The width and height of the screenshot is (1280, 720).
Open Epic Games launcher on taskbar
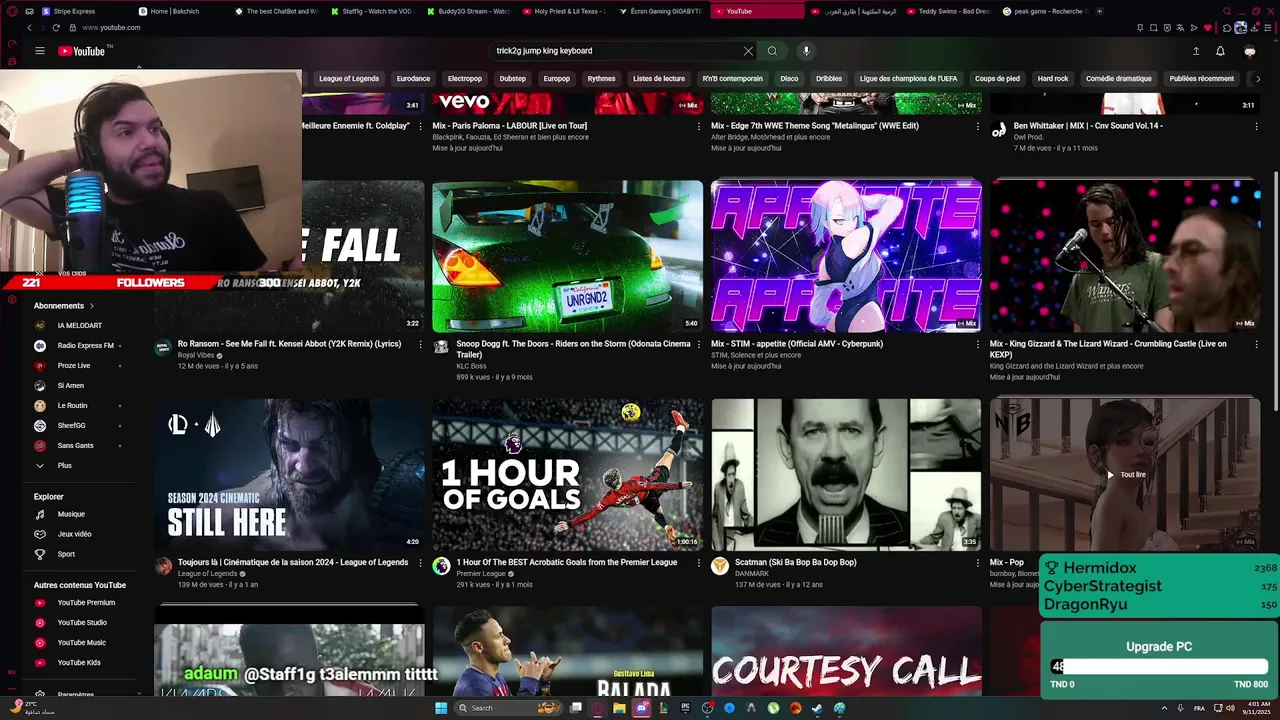685,708
